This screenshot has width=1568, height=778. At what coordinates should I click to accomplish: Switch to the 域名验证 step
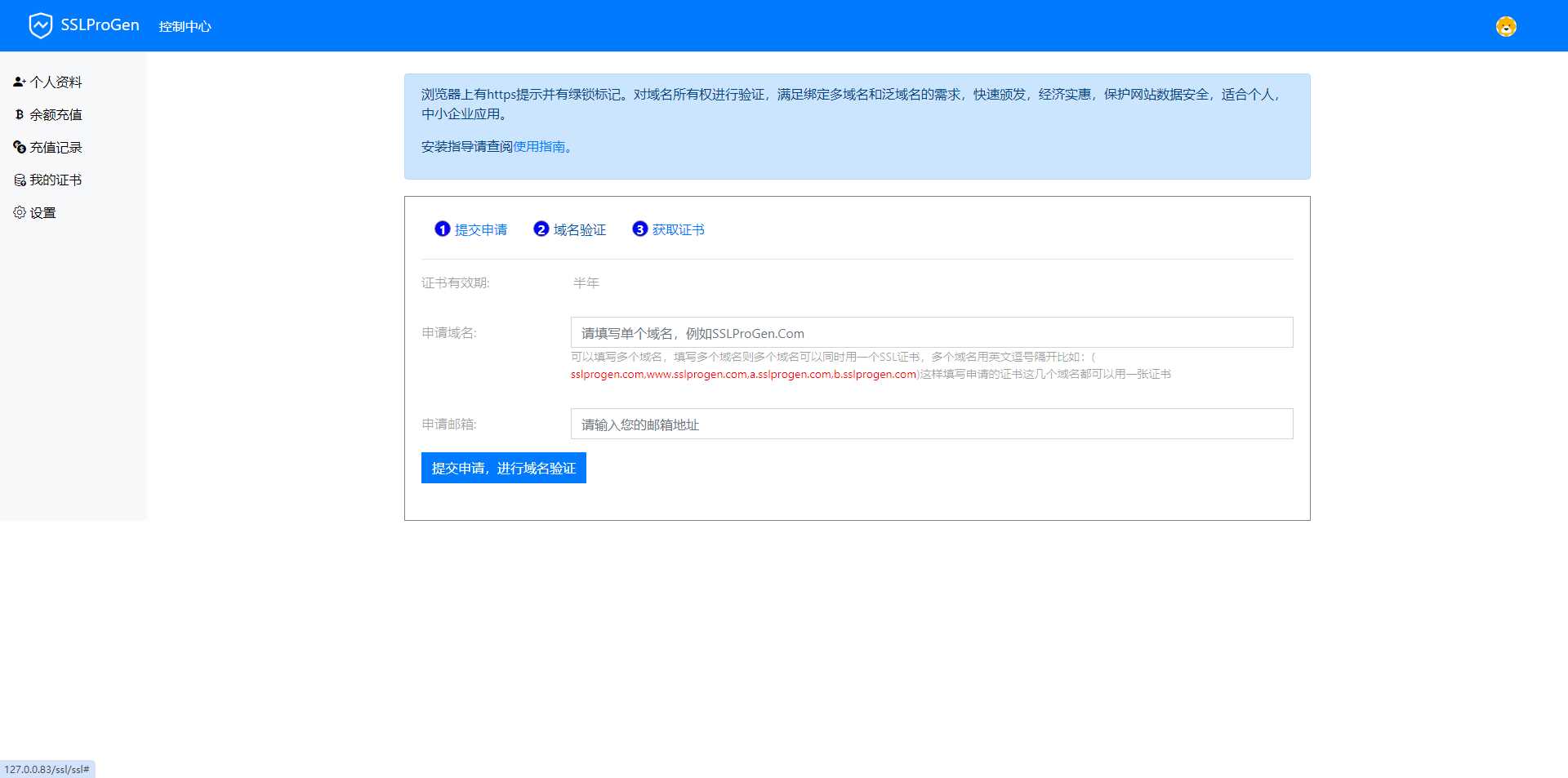coord(579,229)
